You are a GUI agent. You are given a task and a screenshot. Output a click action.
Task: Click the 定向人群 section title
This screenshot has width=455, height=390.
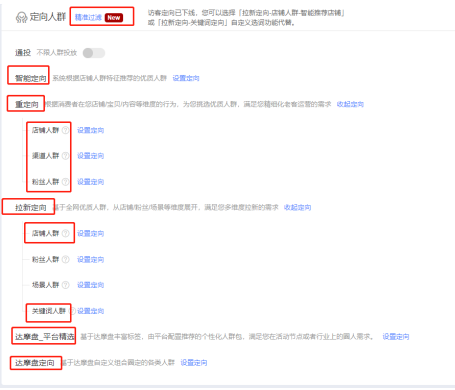coord(48,17)
